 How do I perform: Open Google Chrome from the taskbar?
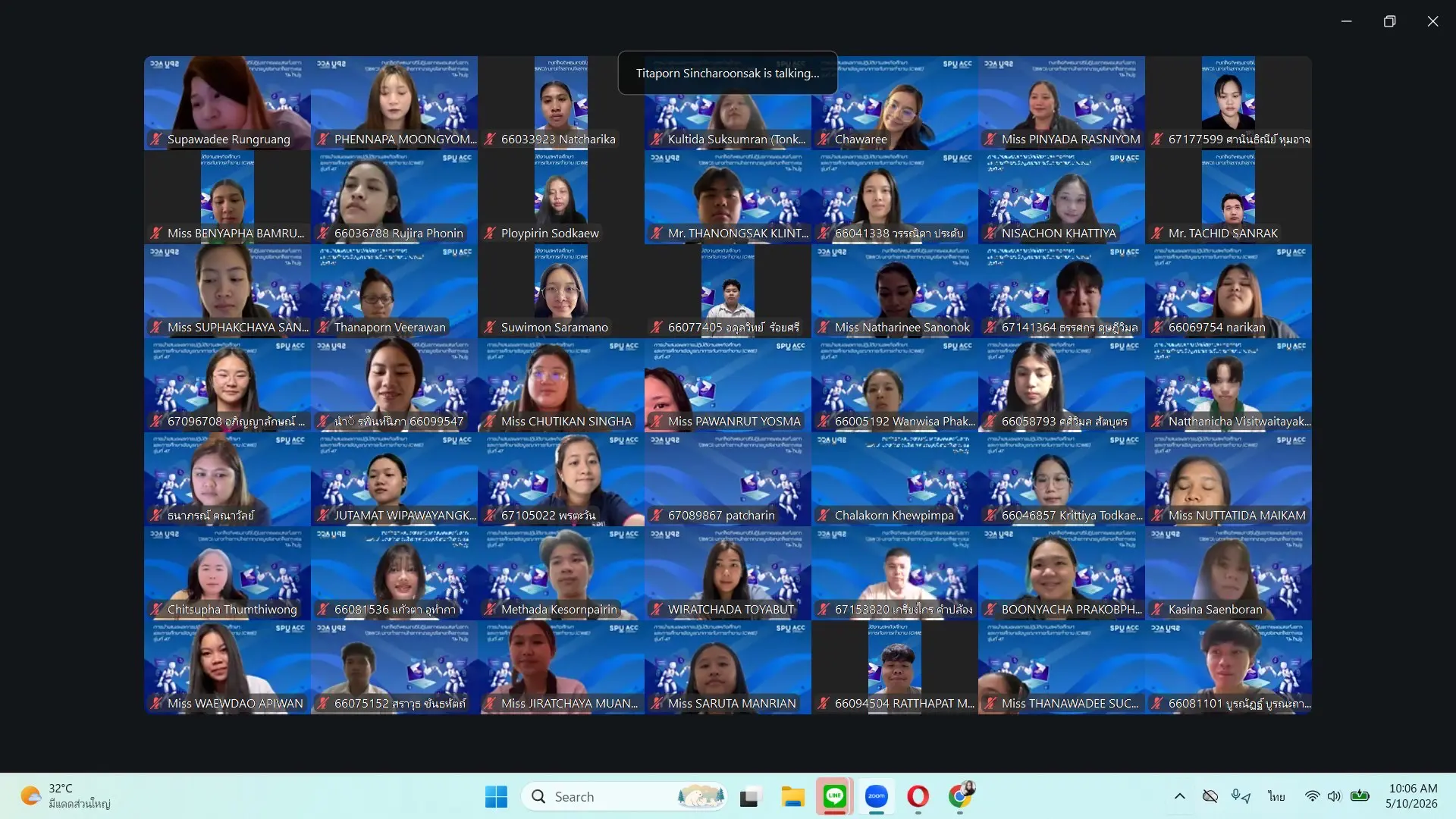960,796
